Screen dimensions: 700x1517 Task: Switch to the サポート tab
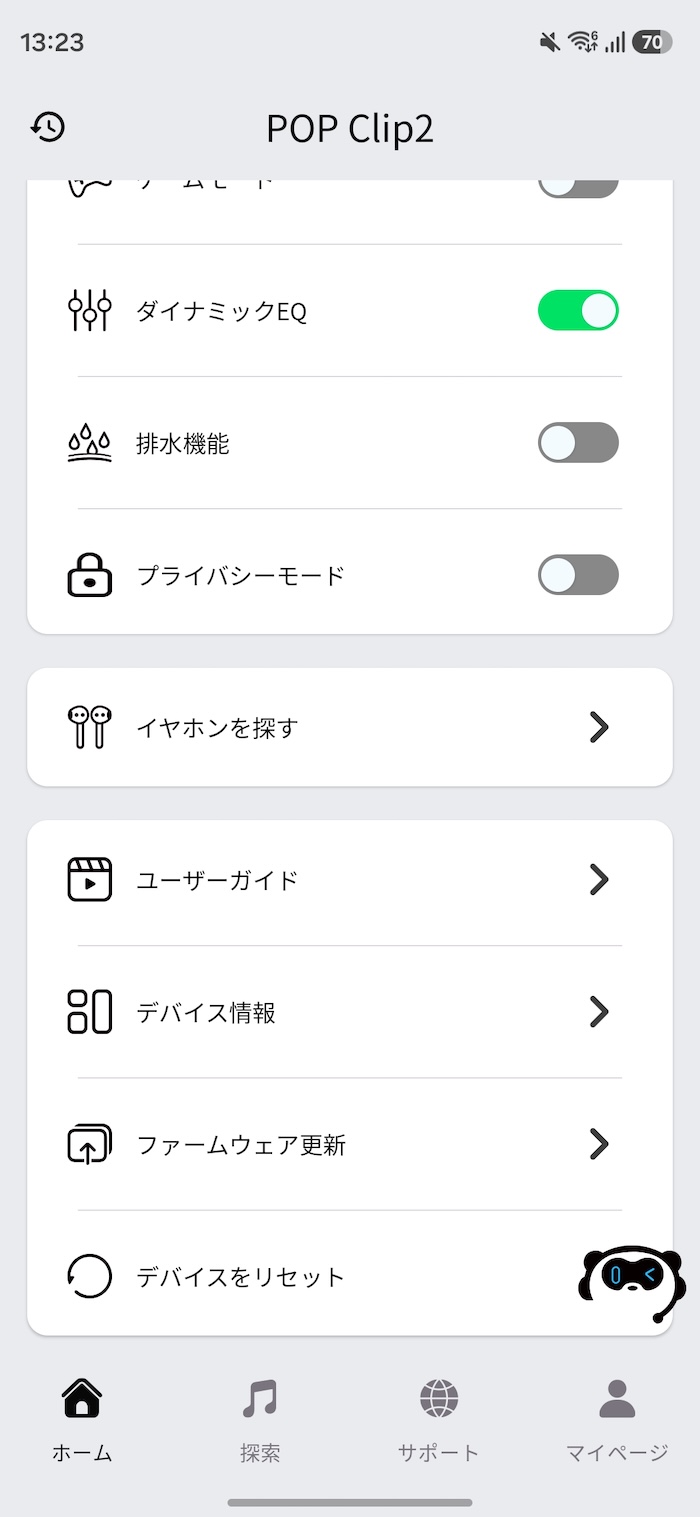tap(438, 1420)
